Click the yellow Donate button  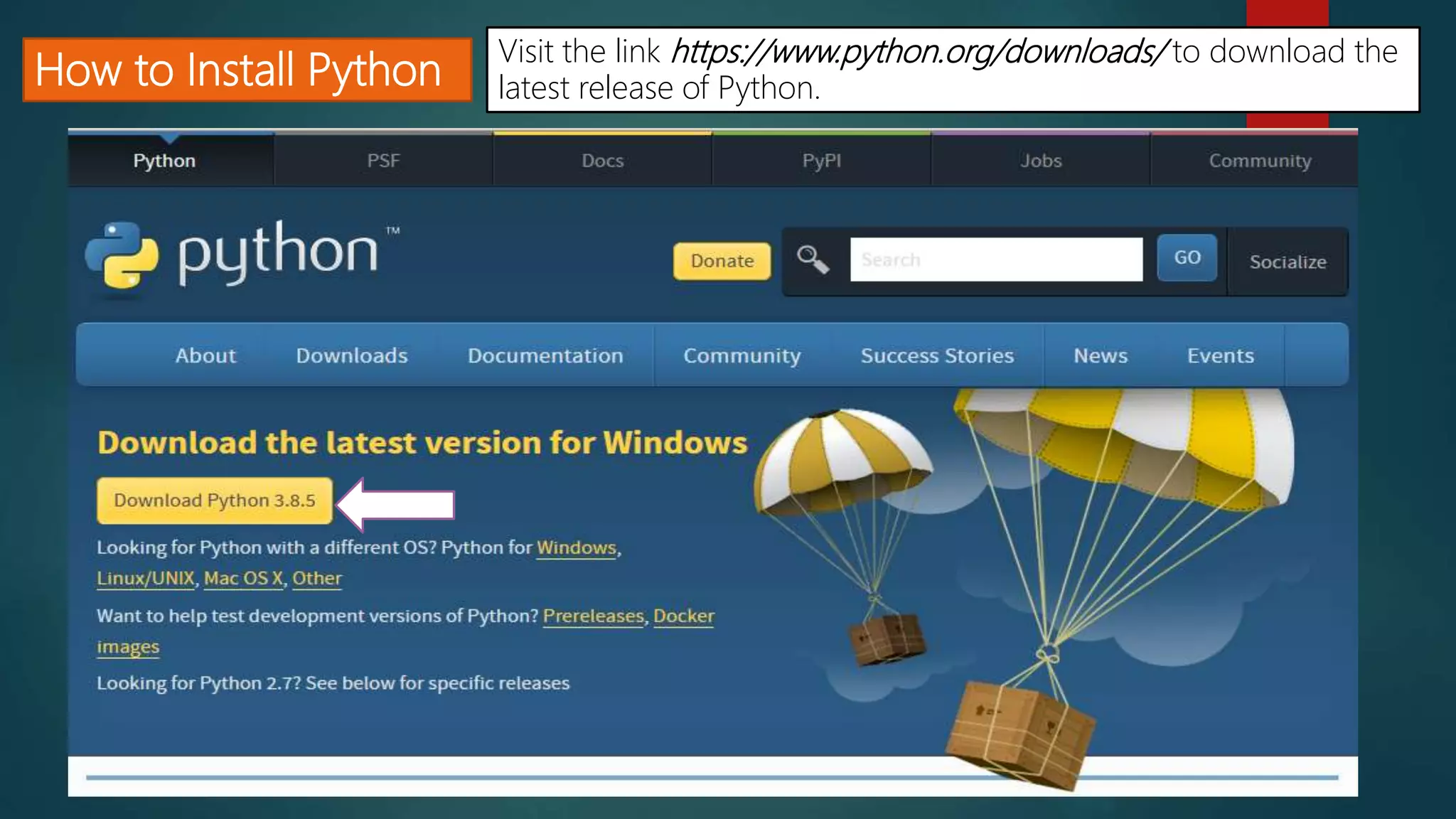[x=722, y=261]
